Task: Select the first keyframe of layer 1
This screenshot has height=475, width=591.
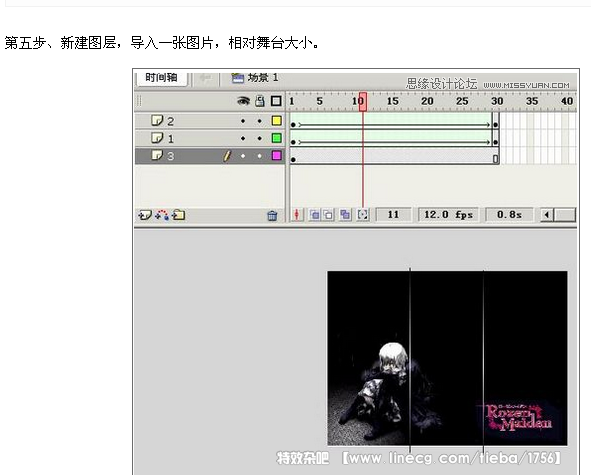Action: [x=293, y=142]
